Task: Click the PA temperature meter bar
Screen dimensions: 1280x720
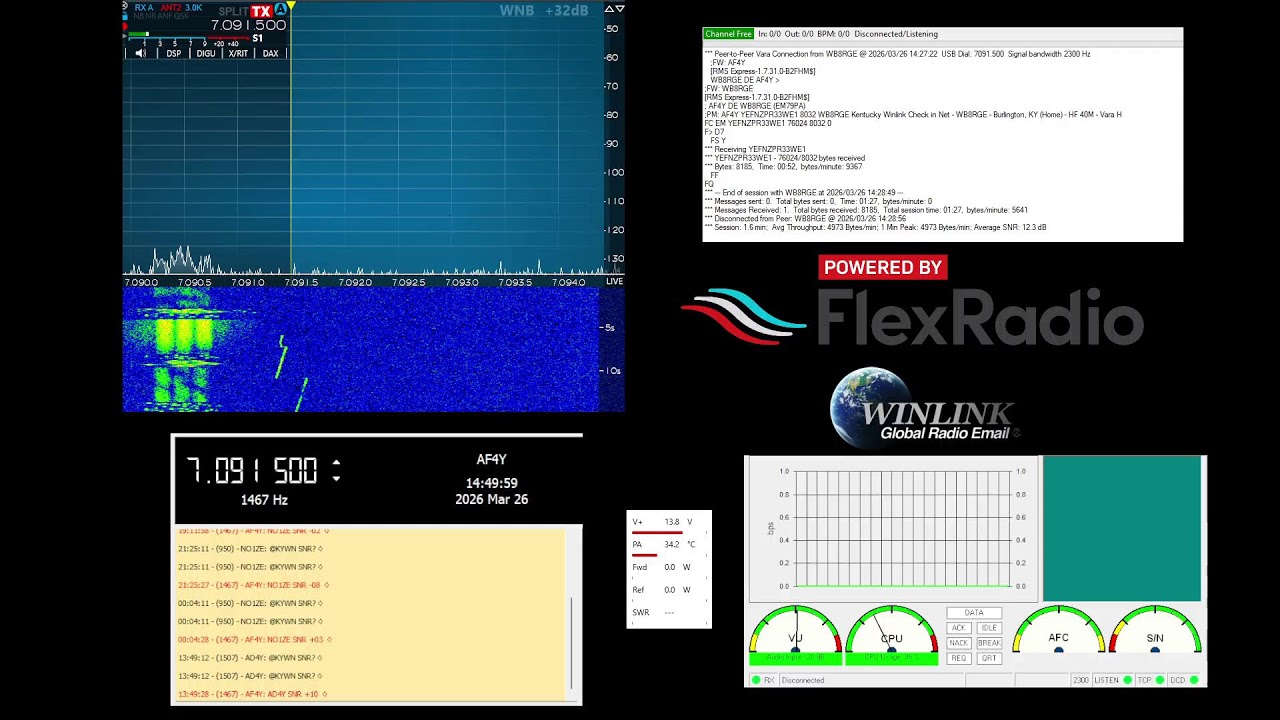Action: coord(645,554)
